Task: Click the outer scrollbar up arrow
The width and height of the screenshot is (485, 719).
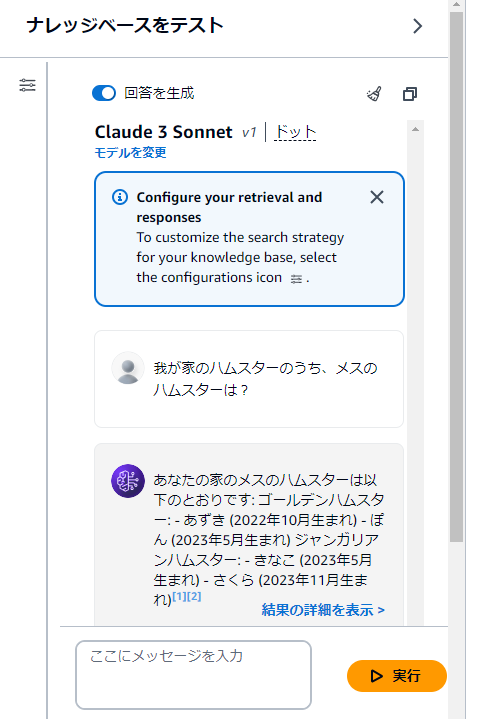Action: click(x=456, y=5)
